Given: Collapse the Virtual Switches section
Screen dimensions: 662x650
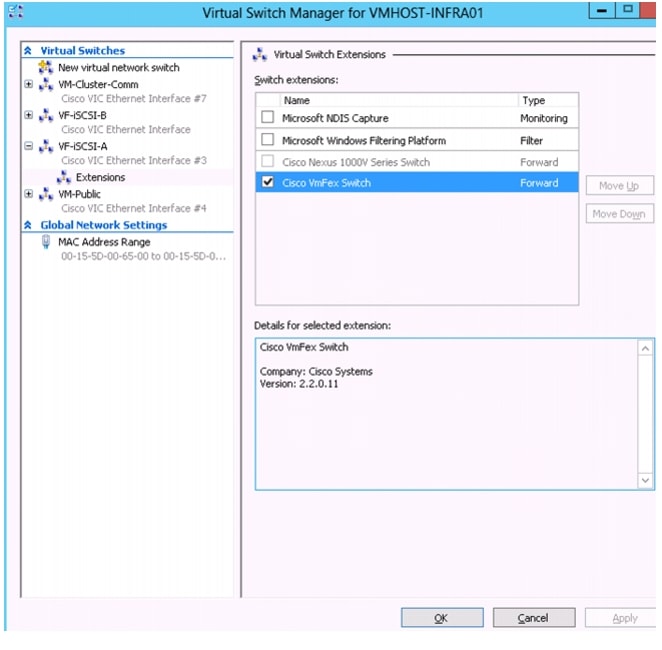Looking at the screenshot, I should coord(28,51).
